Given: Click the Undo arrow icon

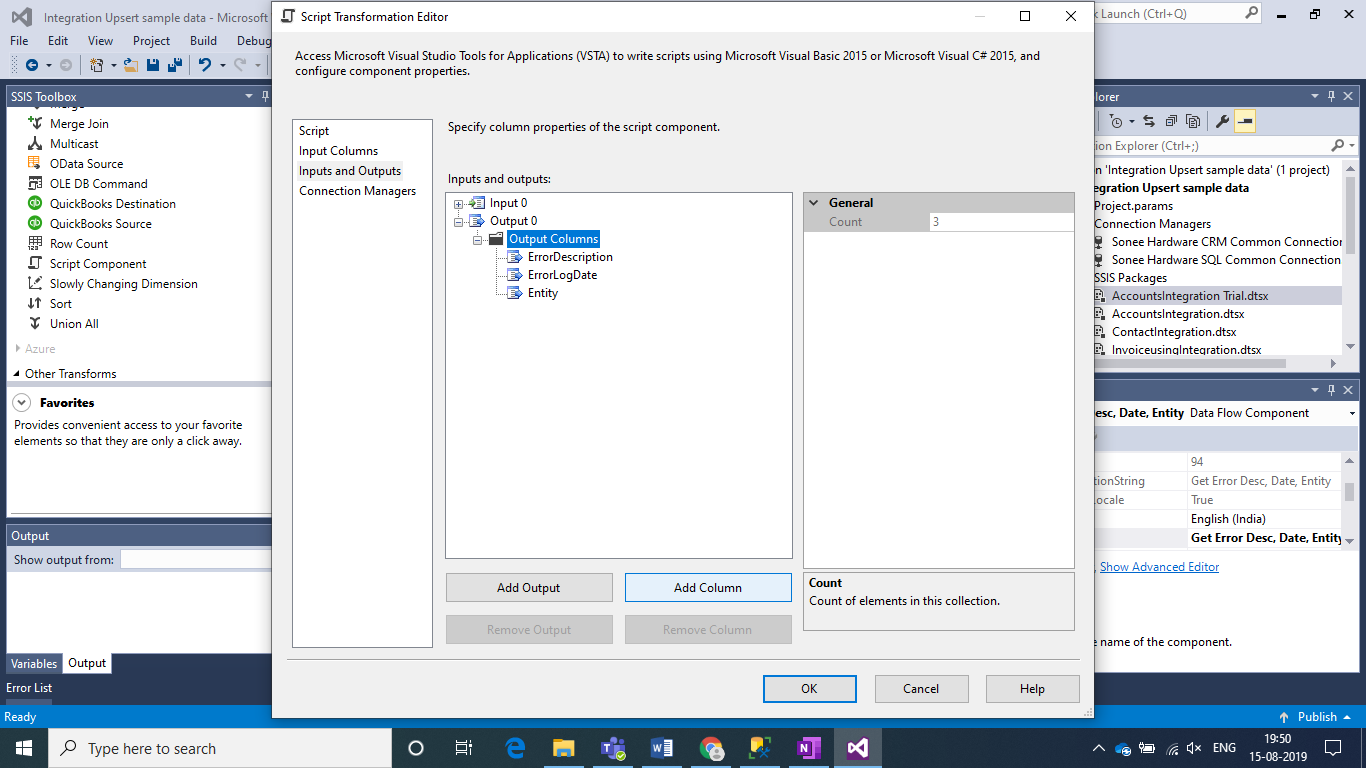Looking at the screenshot, I should pos(204,65).
